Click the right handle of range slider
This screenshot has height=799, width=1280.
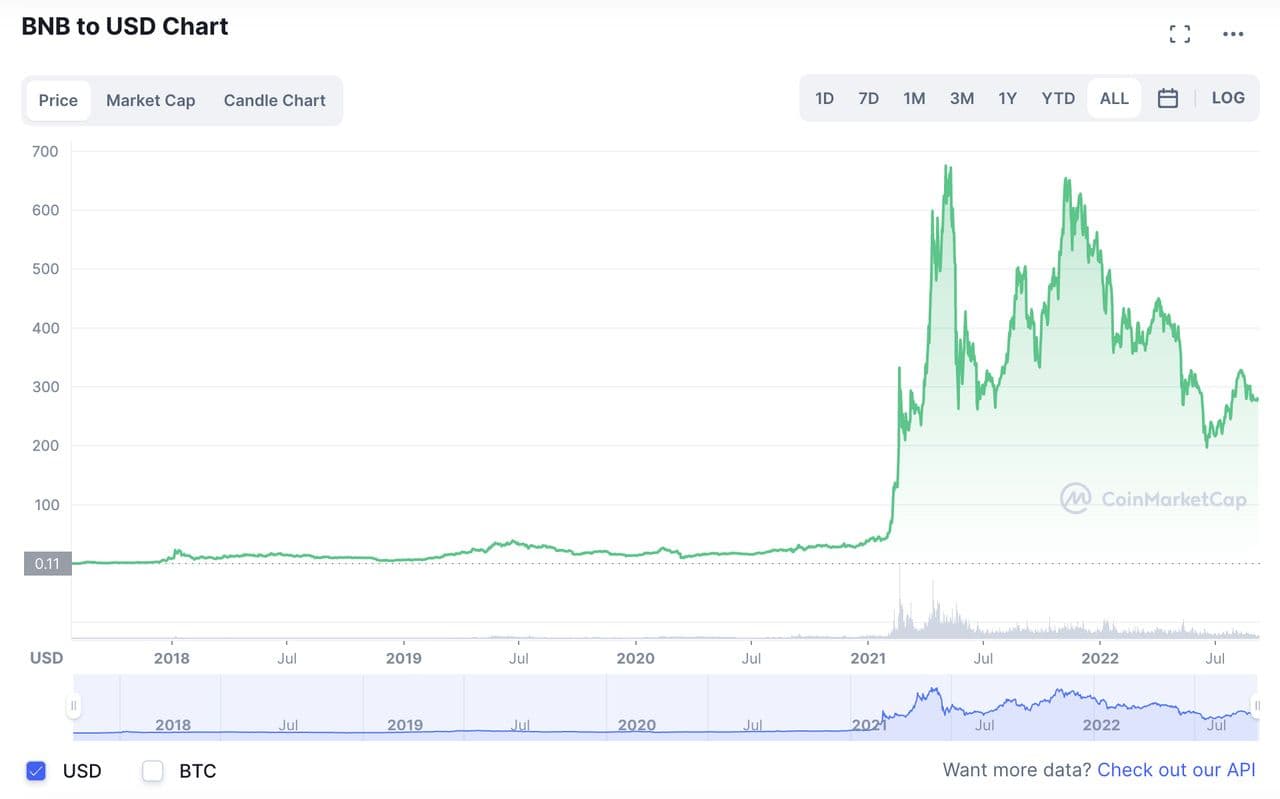point(1257,706)
